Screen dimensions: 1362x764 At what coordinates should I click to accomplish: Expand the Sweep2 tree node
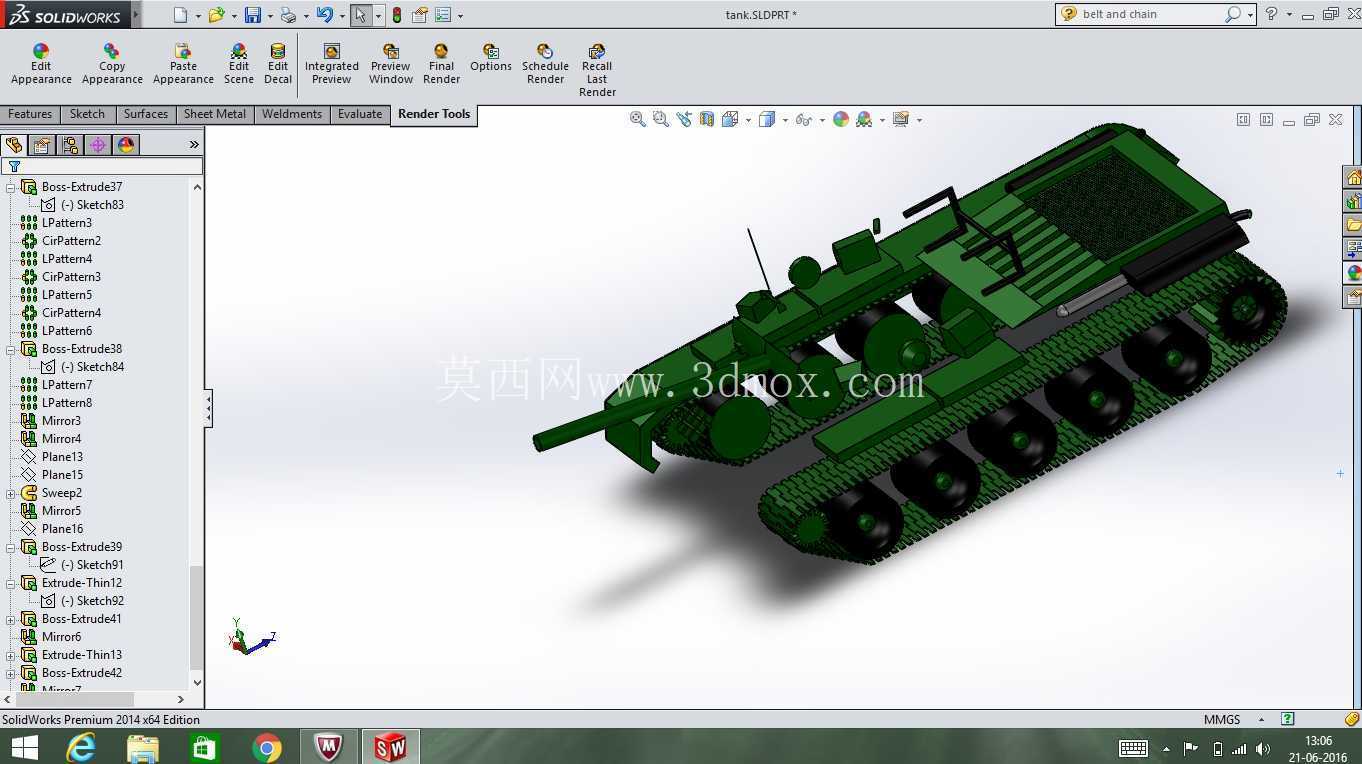[x=11, y=493]
